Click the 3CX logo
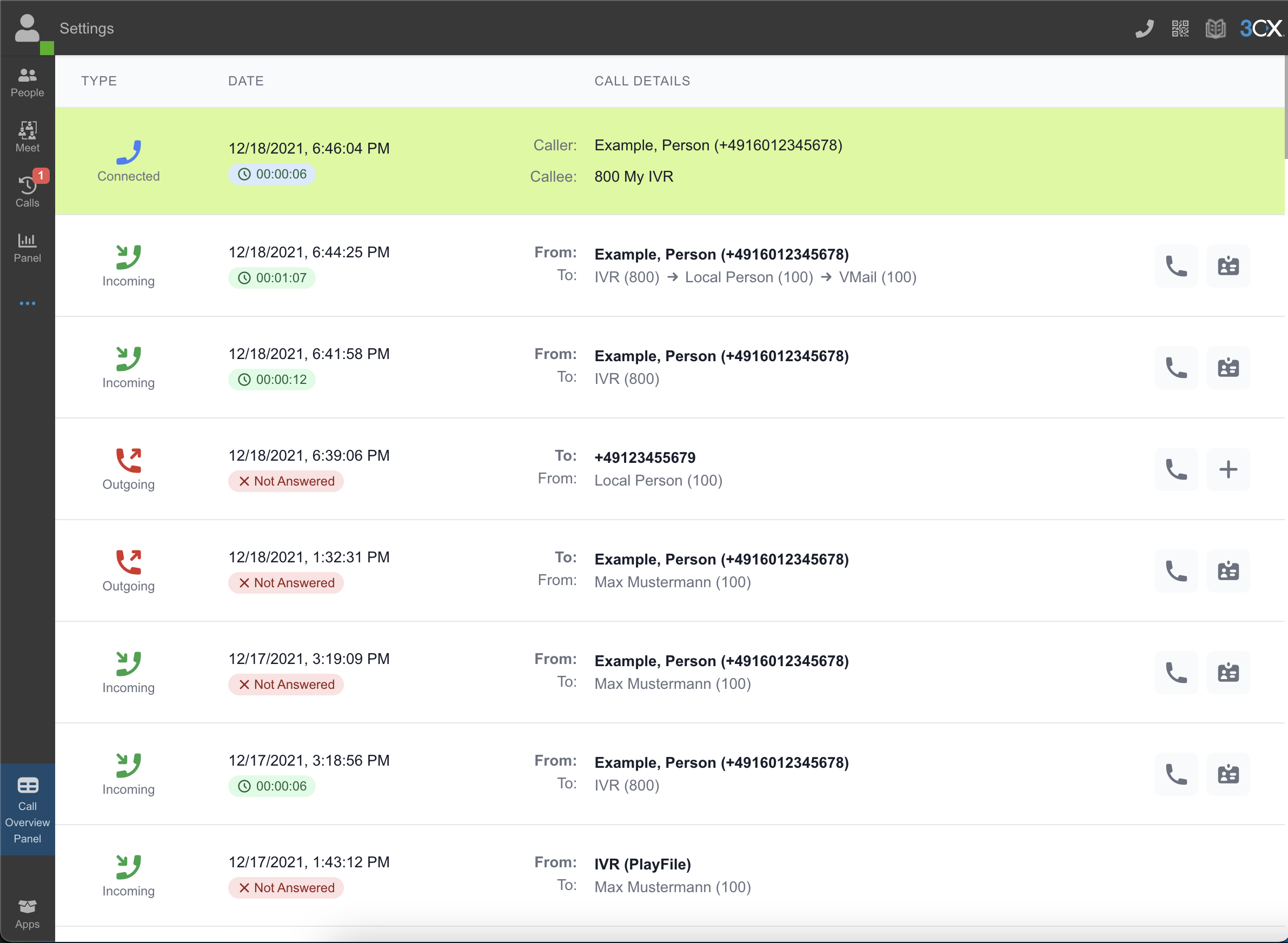Image resolution: width=1288 pixels, height=943 pixels. 1261,29
